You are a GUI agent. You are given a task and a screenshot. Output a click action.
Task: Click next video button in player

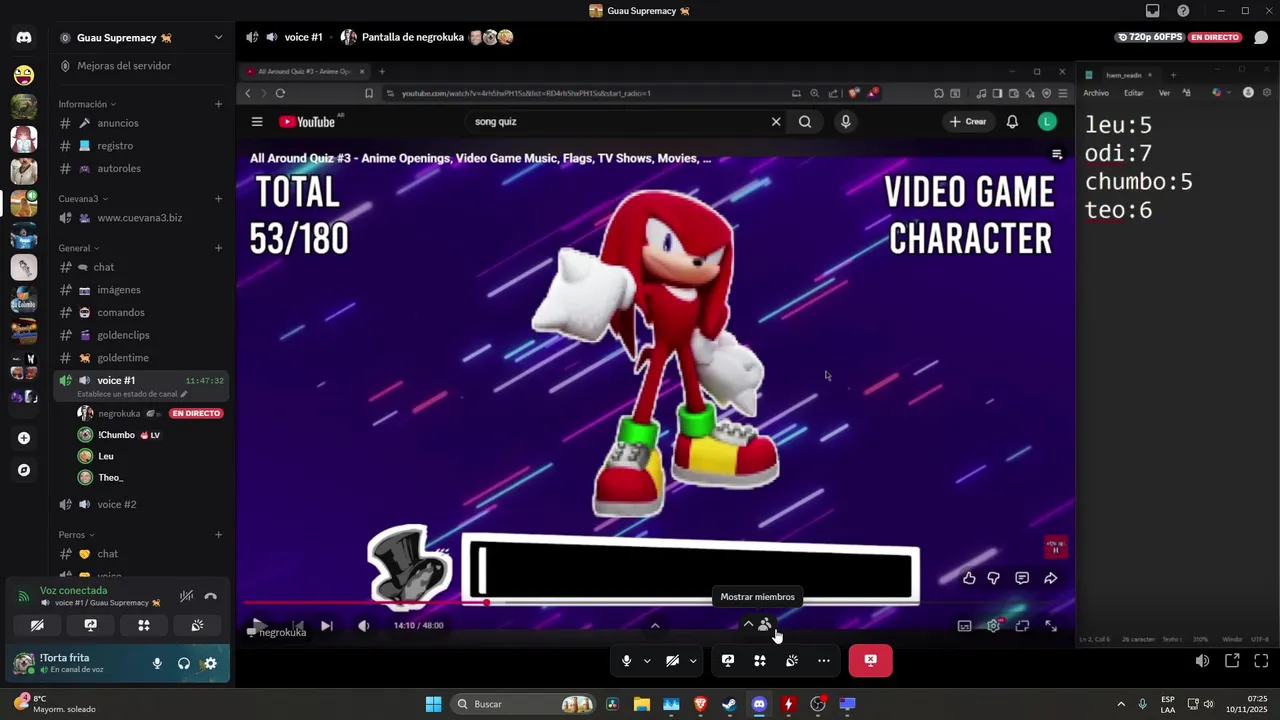[326, 626]
